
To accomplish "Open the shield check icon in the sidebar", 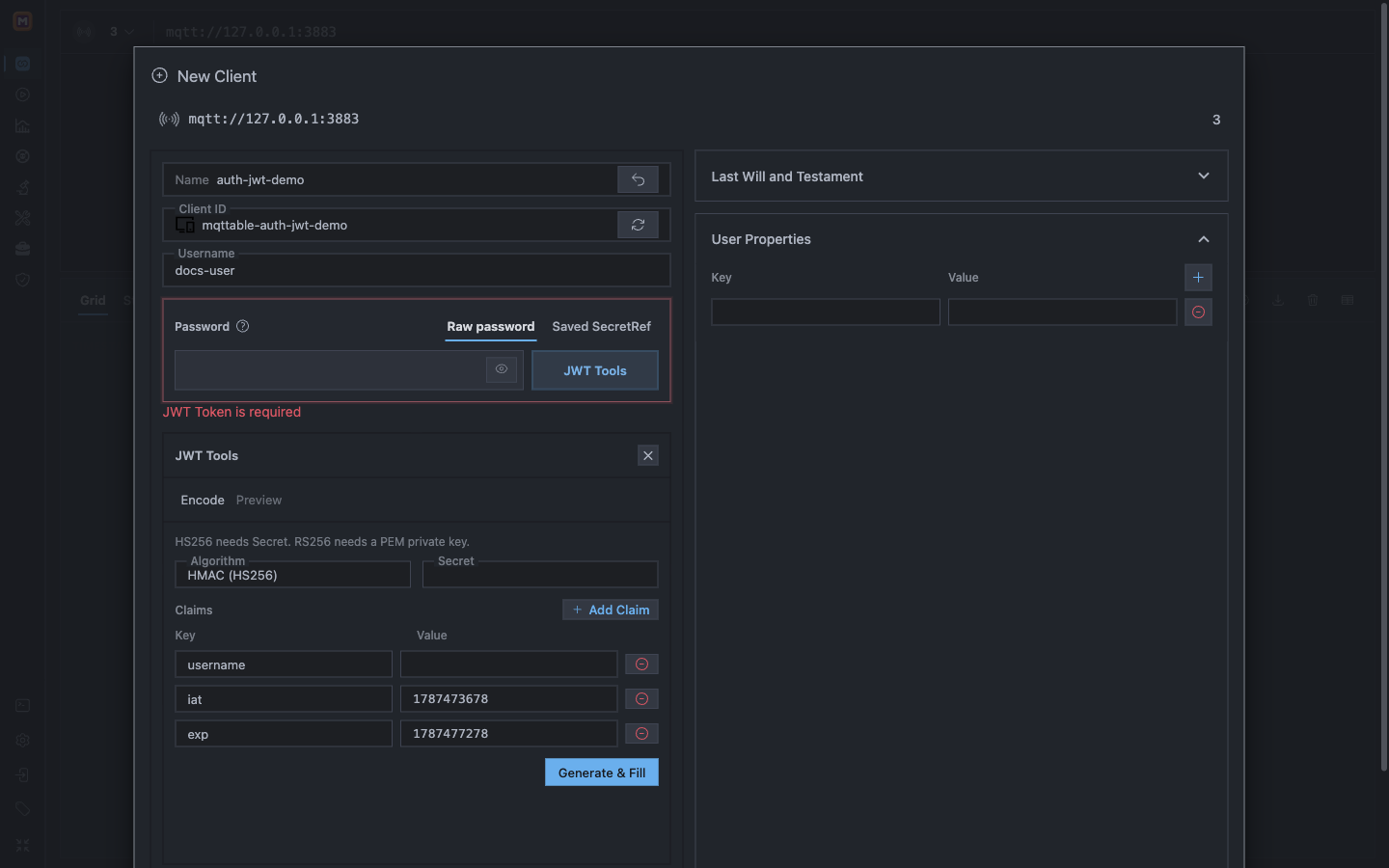I will click(22, 280).
